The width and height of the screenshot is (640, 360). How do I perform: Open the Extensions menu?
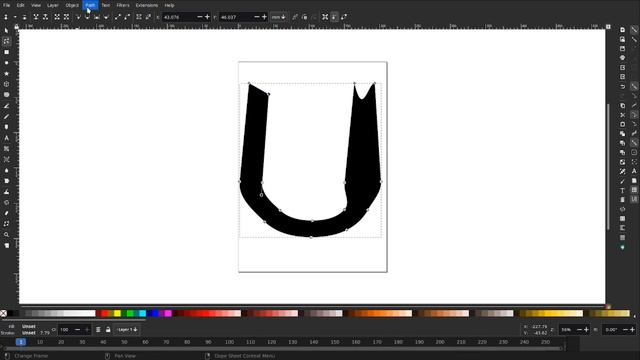(147, 5)
